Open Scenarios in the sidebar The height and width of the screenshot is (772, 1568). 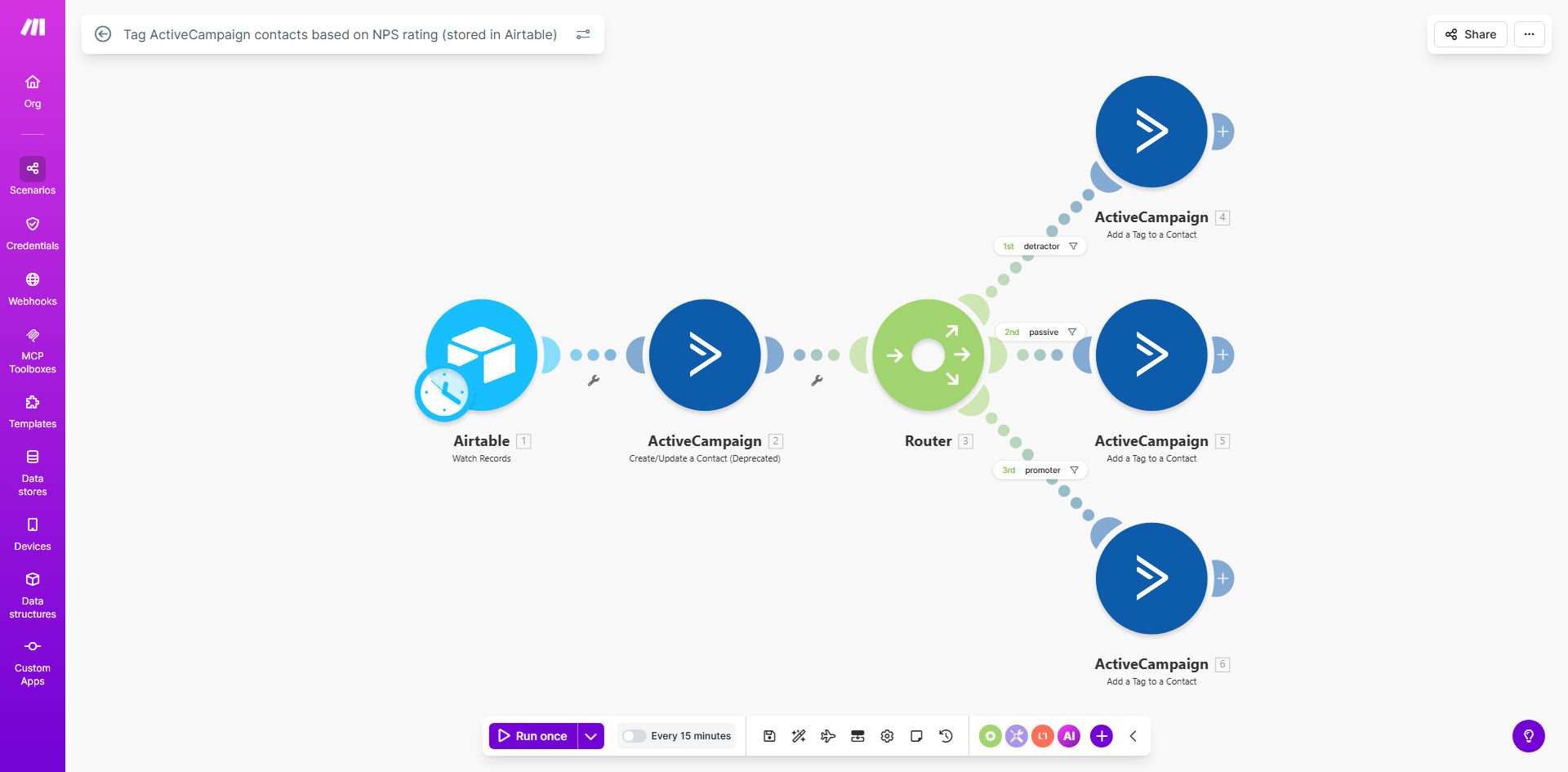(x=33, y=176)
